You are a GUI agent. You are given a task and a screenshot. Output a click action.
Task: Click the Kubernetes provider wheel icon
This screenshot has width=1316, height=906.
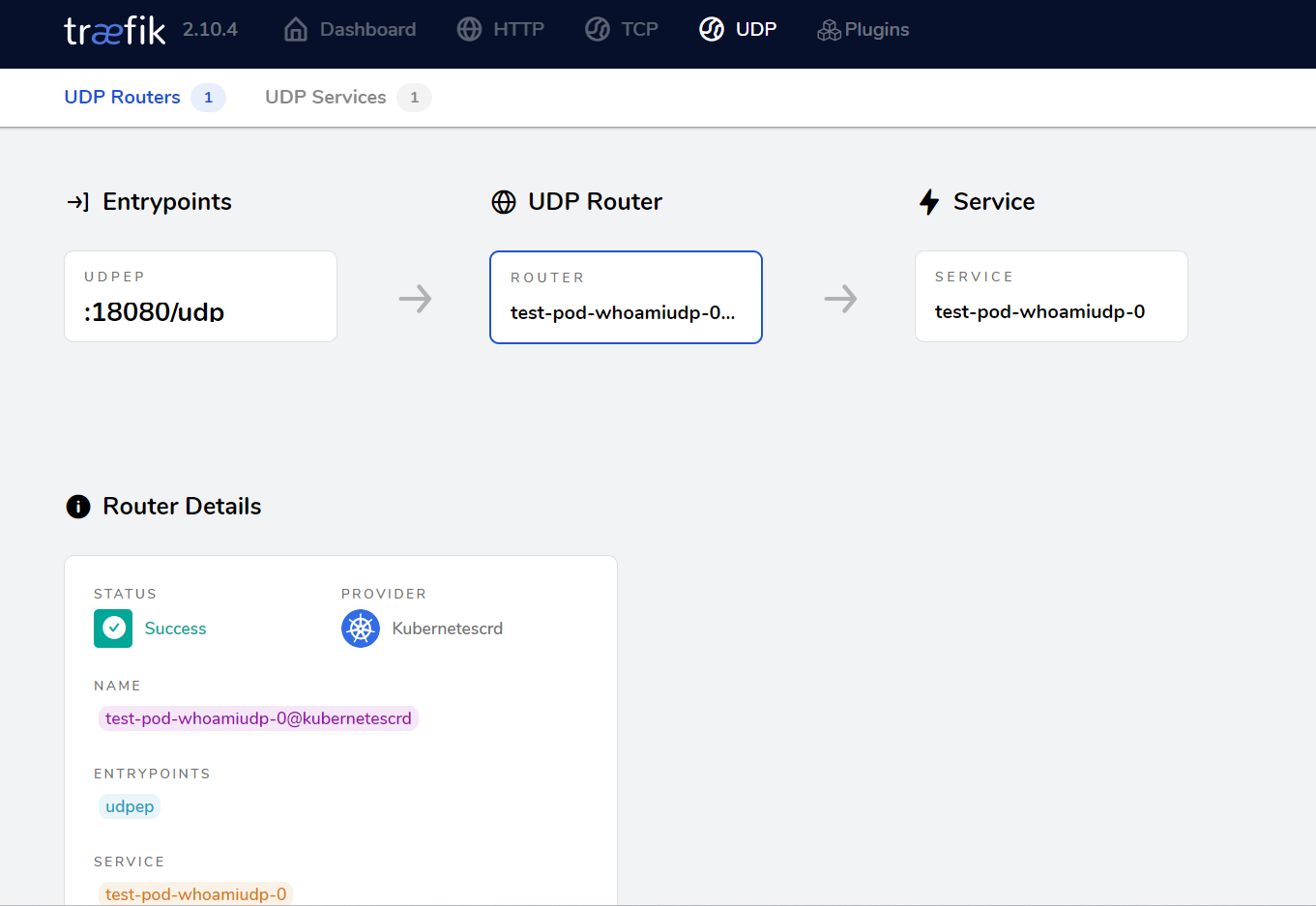[x=361, y=628]
